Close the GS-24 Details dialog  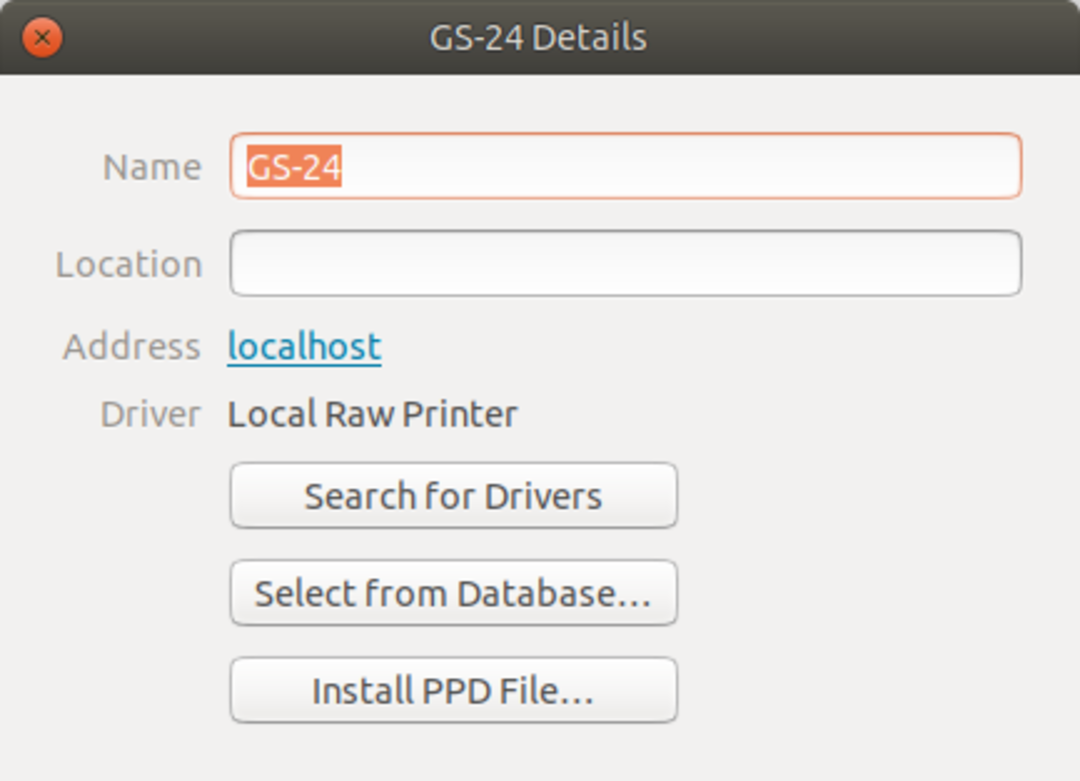(42, 38)
